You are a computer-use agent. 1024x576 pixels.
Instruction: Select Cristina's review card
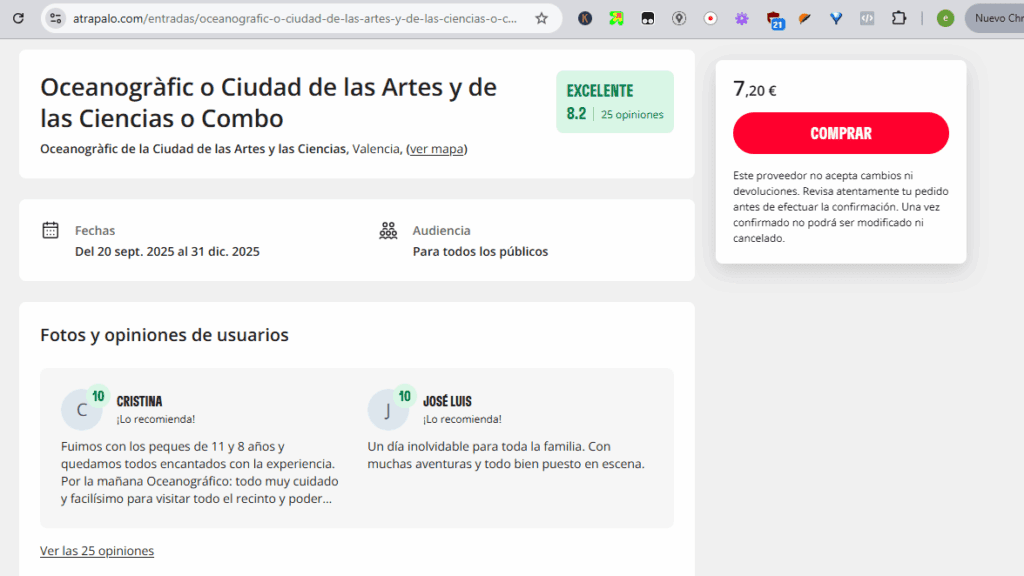tap(201, 447)
